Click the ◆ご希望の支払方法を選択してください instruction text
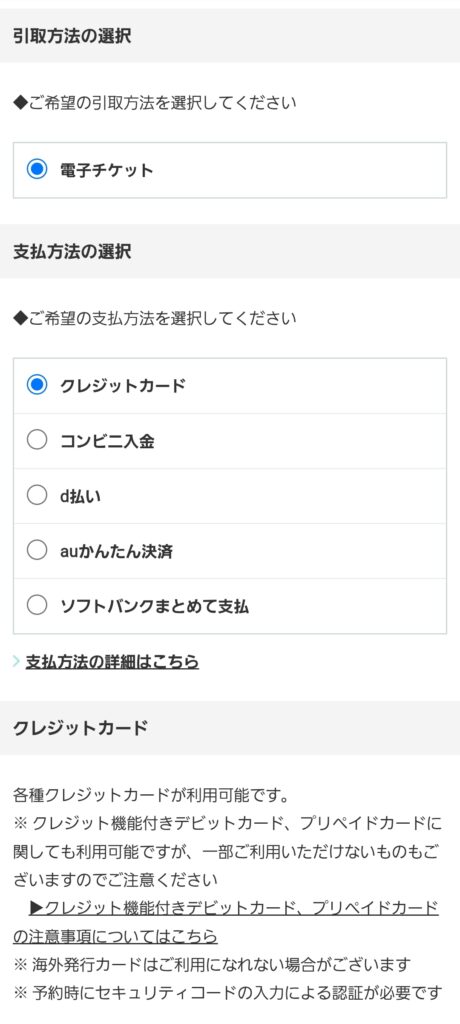Screen dimensions: 460x1024 click(x=154, y=319)
